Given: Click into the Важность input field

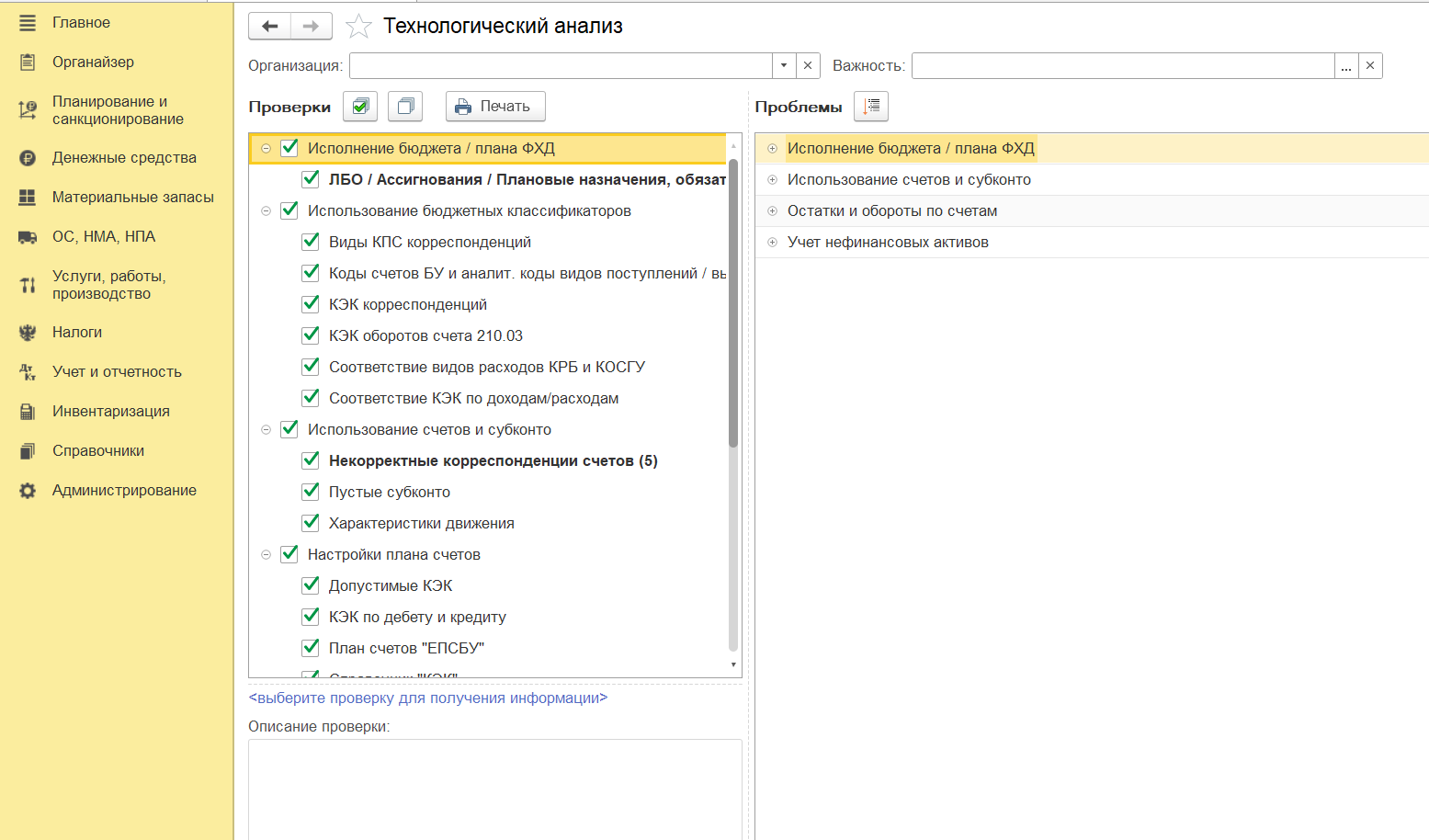Looking at the screenshot, I should tap(1122, 66).
